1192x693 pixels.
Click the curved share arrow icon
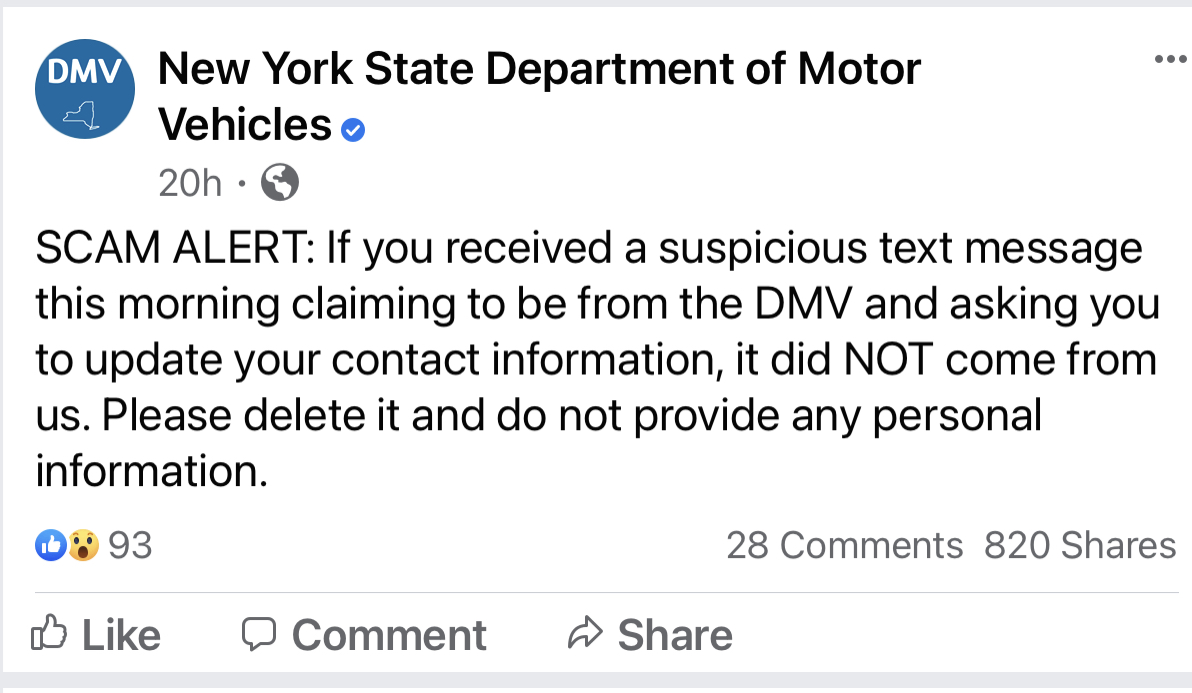(x=582, y=634)
